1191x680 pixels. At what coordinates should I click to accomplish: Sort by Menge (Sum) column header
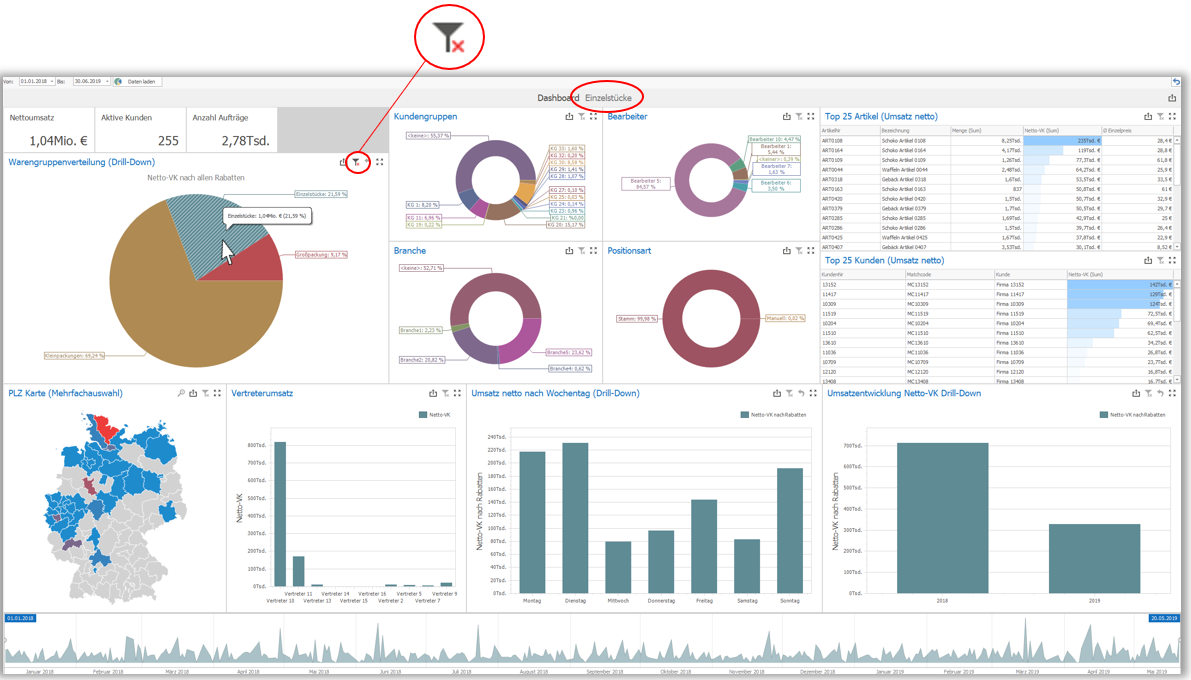986,131
